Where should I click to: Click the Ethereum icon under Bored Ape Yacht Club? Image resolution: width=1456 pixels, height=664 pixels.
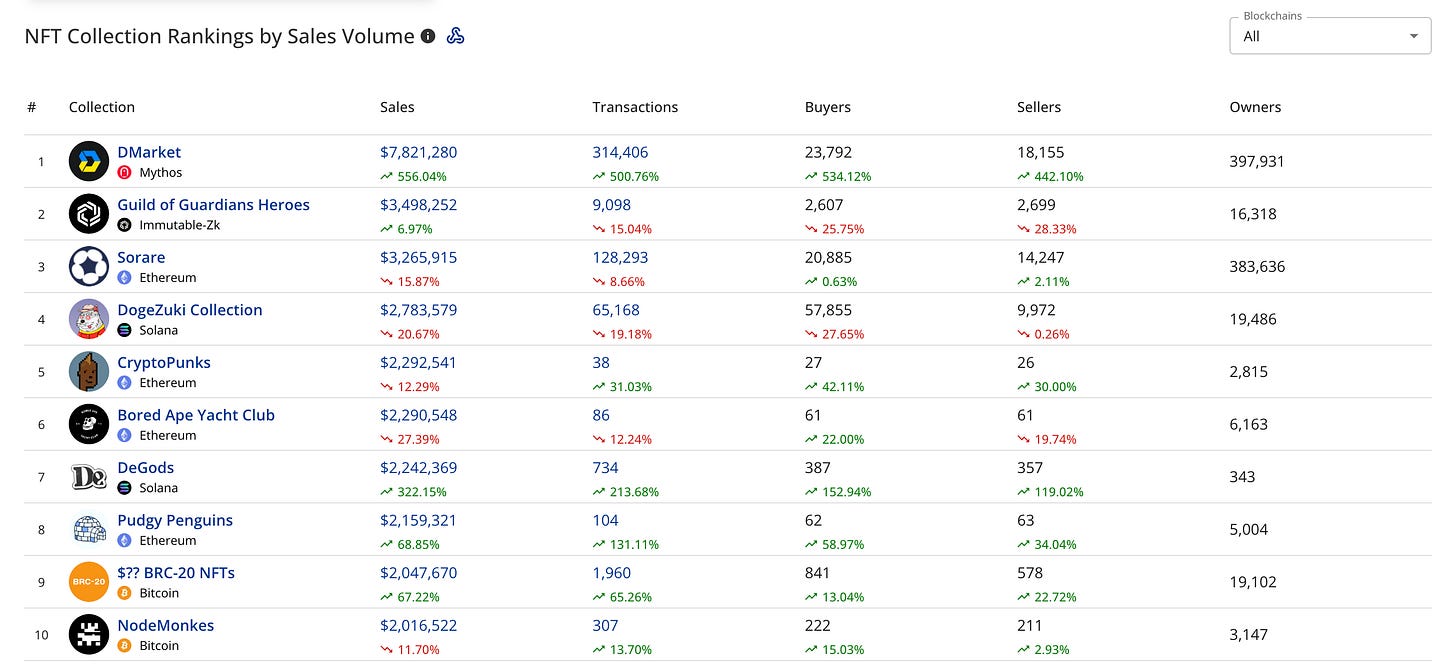pyautogui.click(x=125, y=435)
